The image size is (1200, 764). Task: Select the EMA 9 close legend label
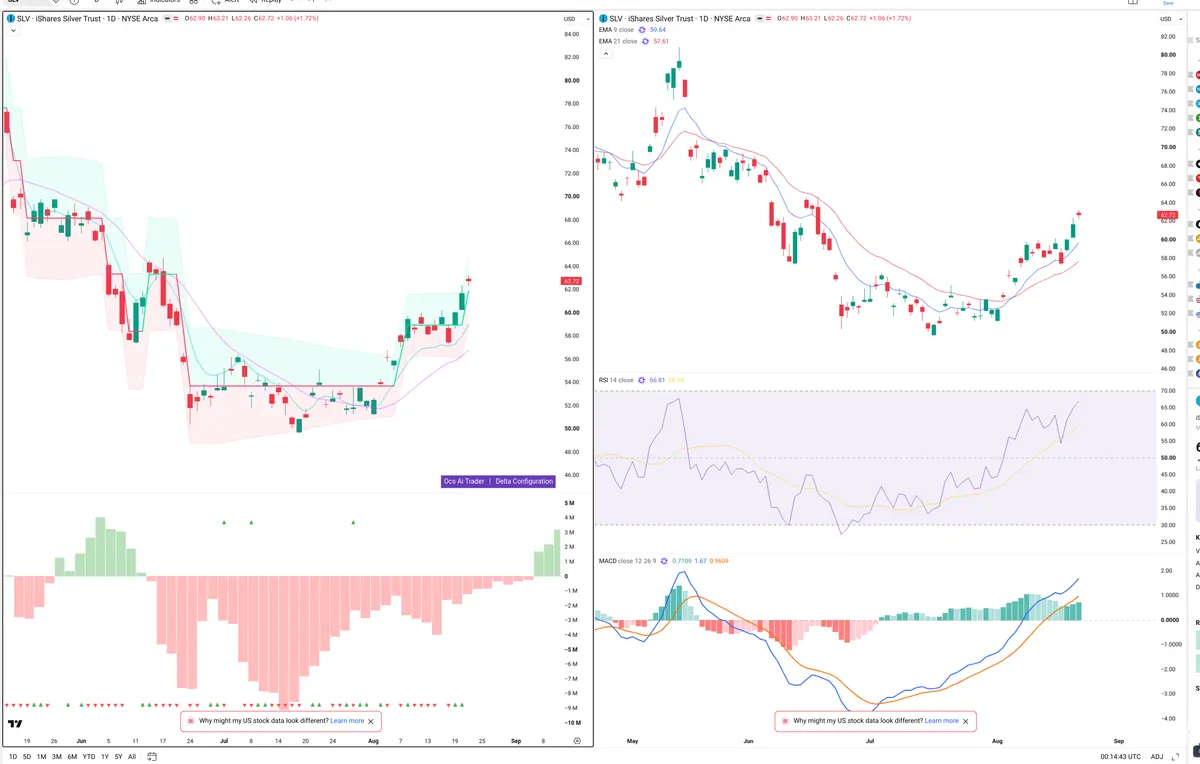coord(616,30)
